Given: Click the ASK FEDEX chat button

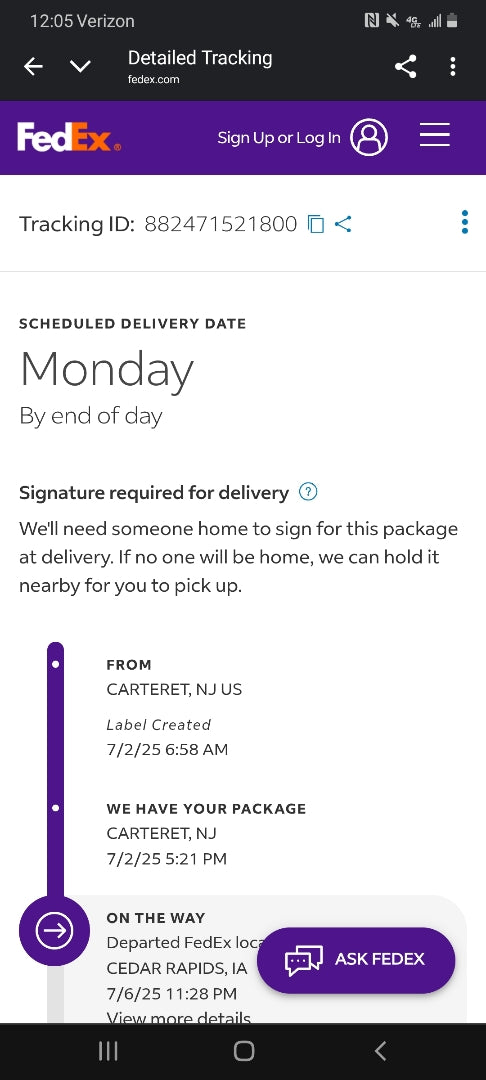Looking at the screenshot, I should tap(356, 960).
